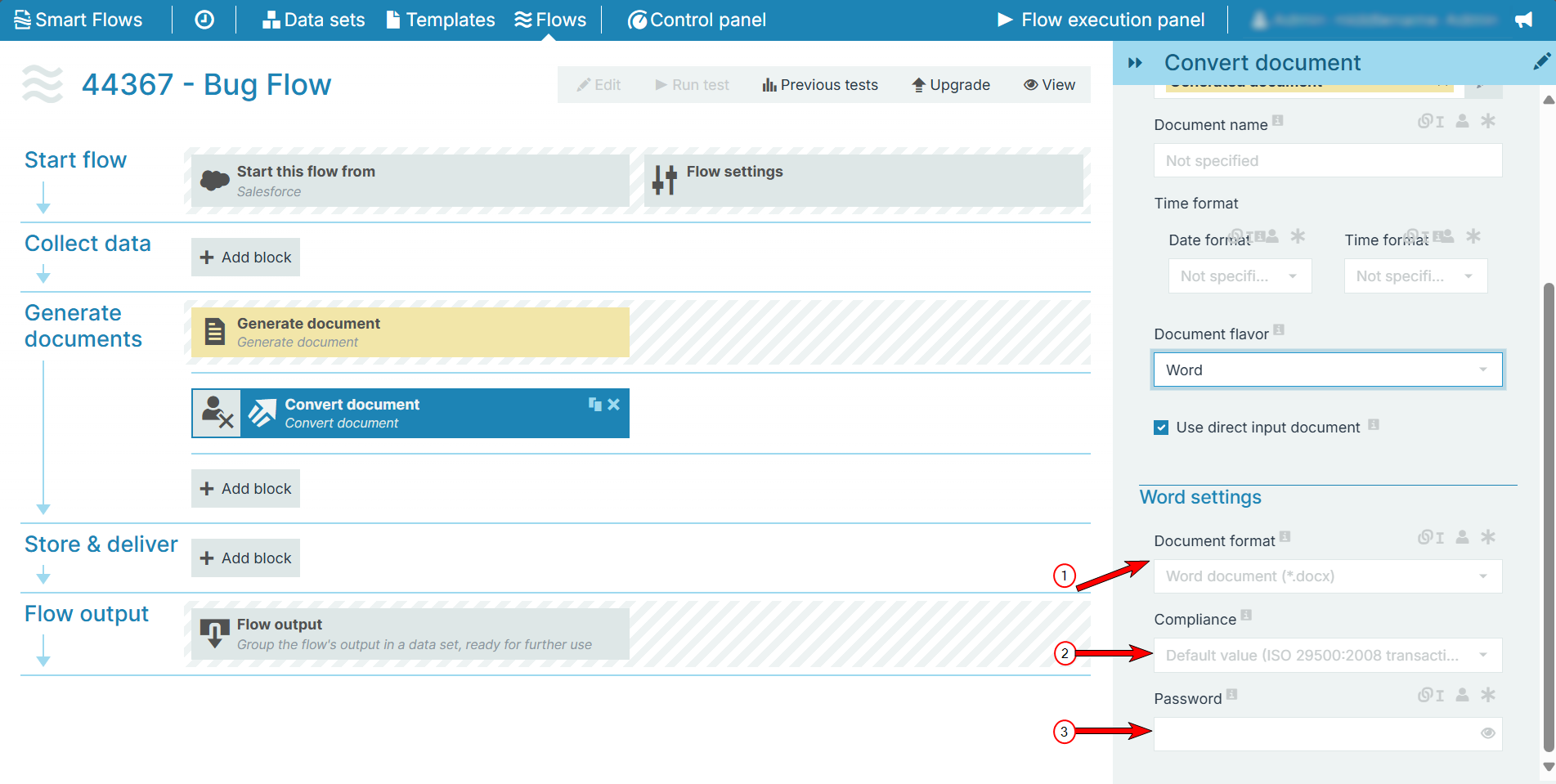Viewport: 1556px width, 784px height.
Task: Click the Document name input field
Action: (1327, 161)
